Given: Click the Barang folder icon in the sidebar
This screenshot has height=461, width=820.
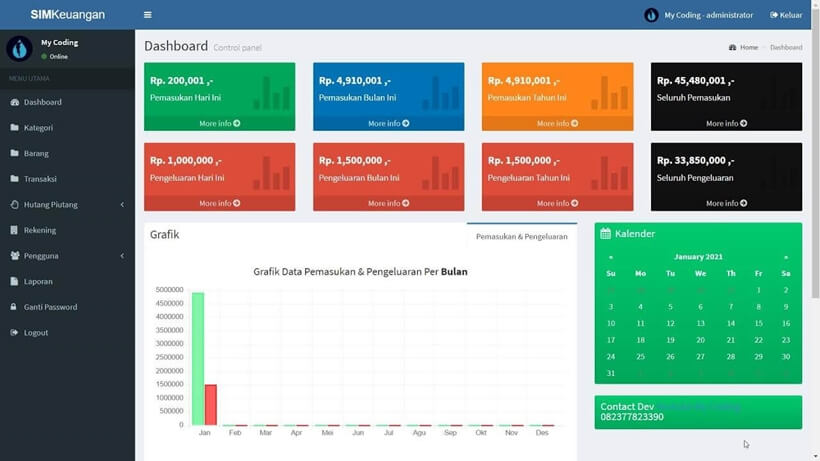Looking at the screenshot, I should (x=14, y=154).
